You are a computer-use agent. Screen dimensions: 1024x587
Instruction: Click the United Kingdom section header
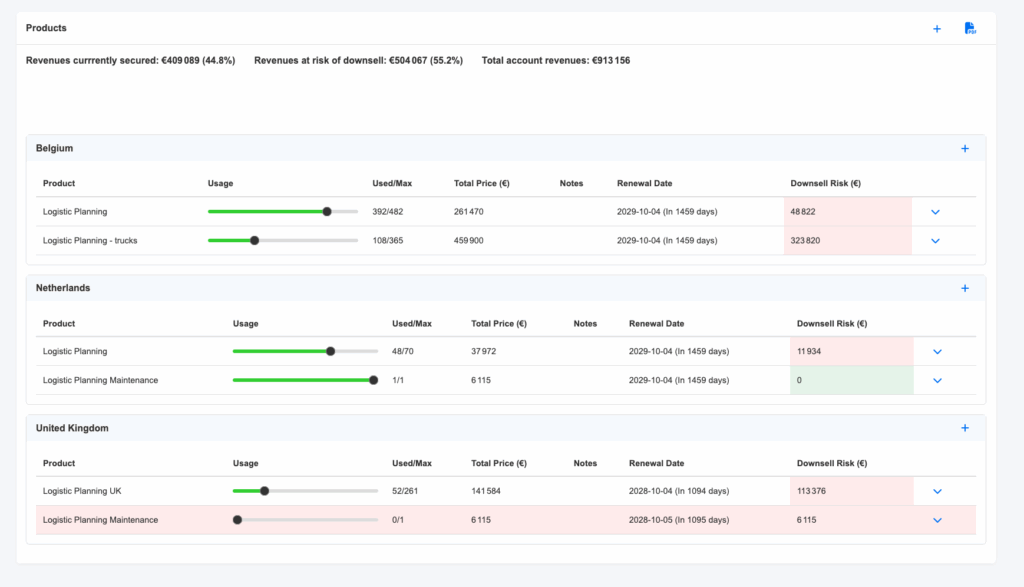tap(72, 428)
